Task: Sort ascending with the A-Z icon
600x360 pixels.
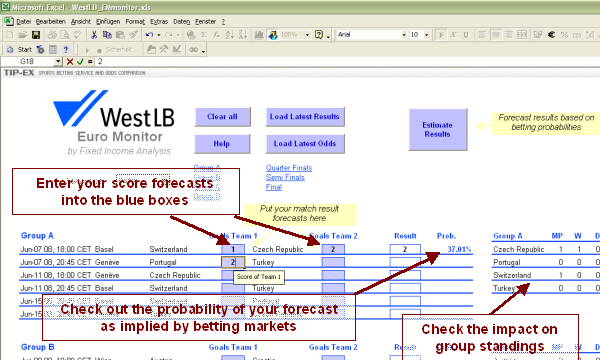Action: click(230, 35)
